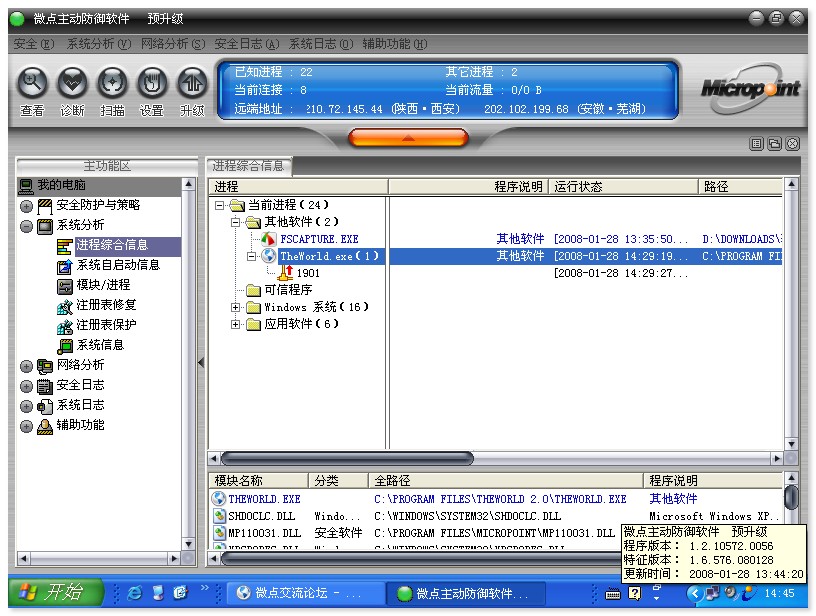Image resolution: width=816 pixels, height=616 pixels.
Task: Expand the Windows 系统(16) process group
Action: pyautogui.click(x=236, y=307)
